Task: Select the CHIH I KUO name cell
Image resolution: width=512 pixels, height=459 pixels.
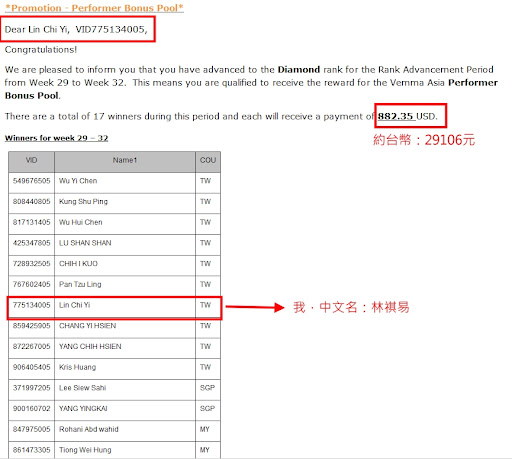Action: coord(125,265)
